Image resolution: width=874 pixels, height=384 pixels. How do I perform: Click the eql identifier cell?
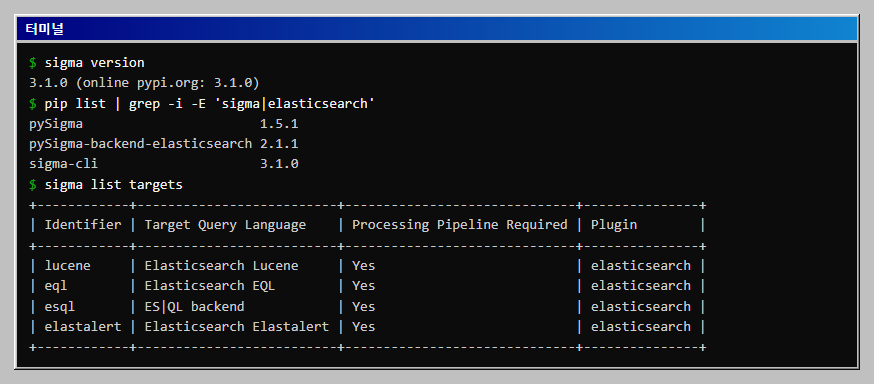click(56, 286)
